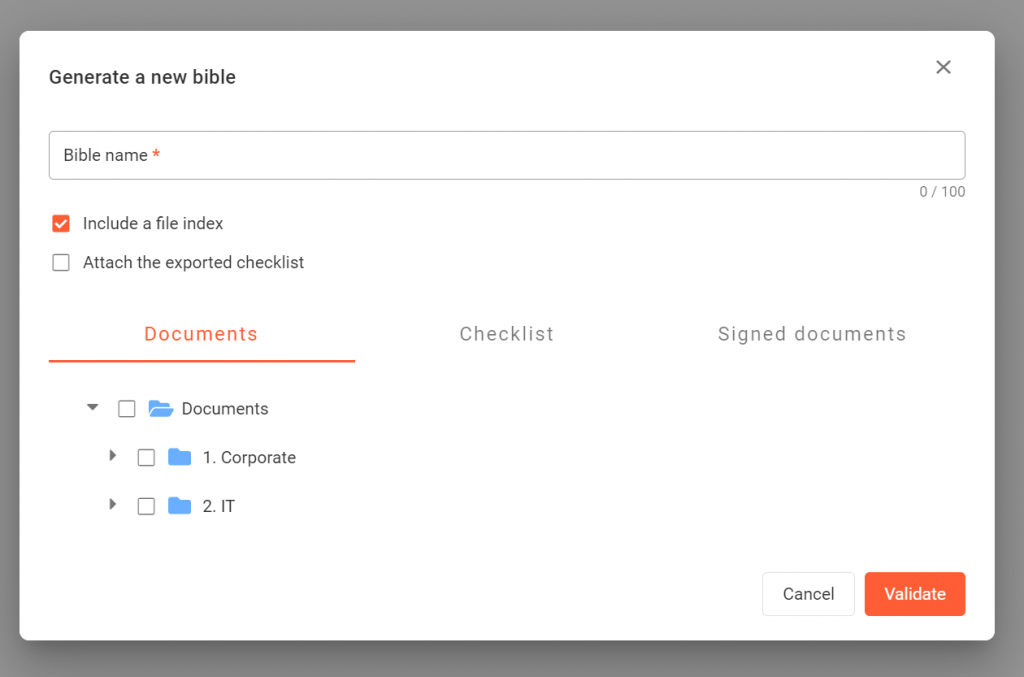Click the 2. IT folder icon
This screenshot has width=1024, height=677.
(179, 506)
